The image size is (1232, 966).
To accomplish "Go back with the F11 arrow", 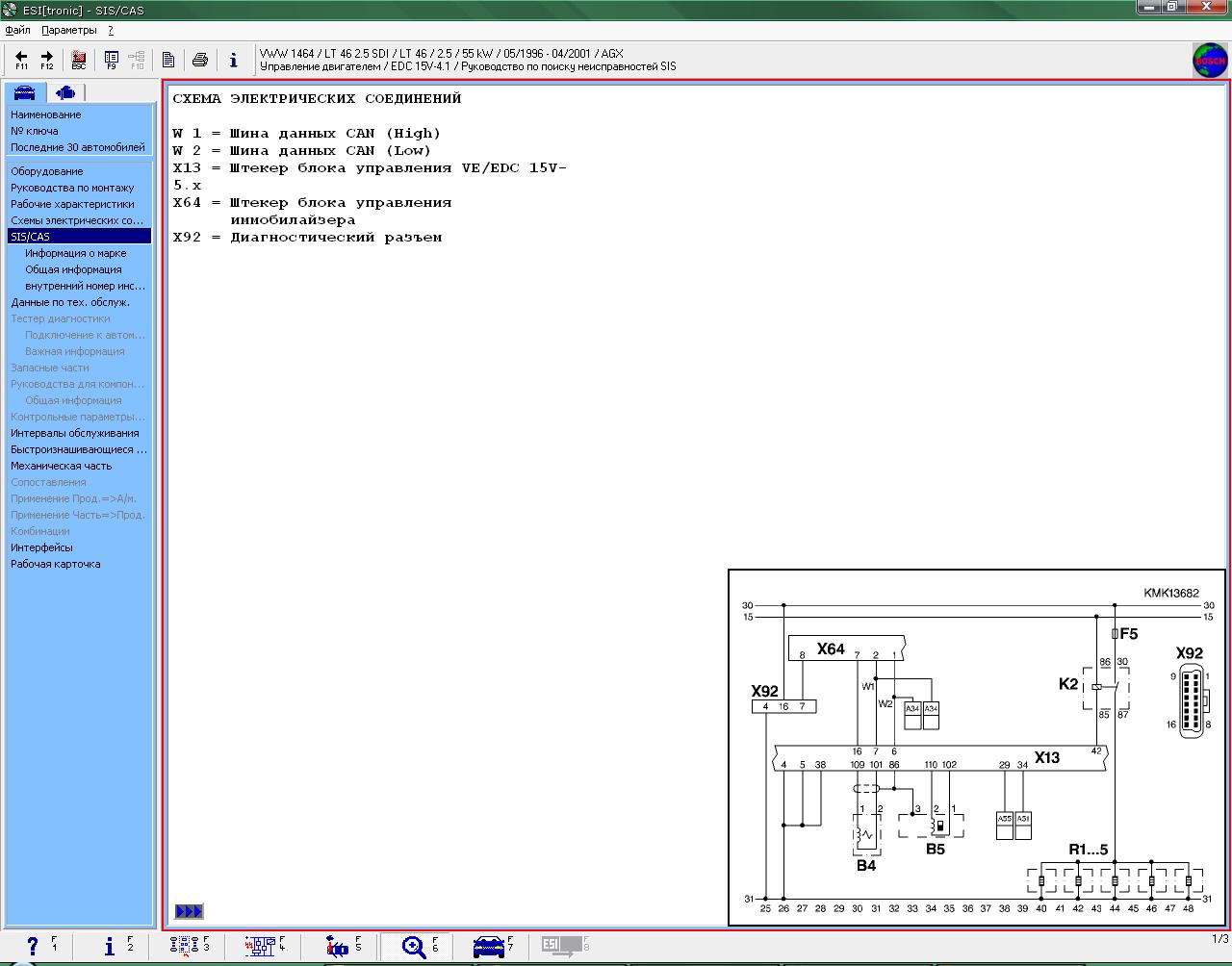I will pyautogui.click(x=21, y=60).
